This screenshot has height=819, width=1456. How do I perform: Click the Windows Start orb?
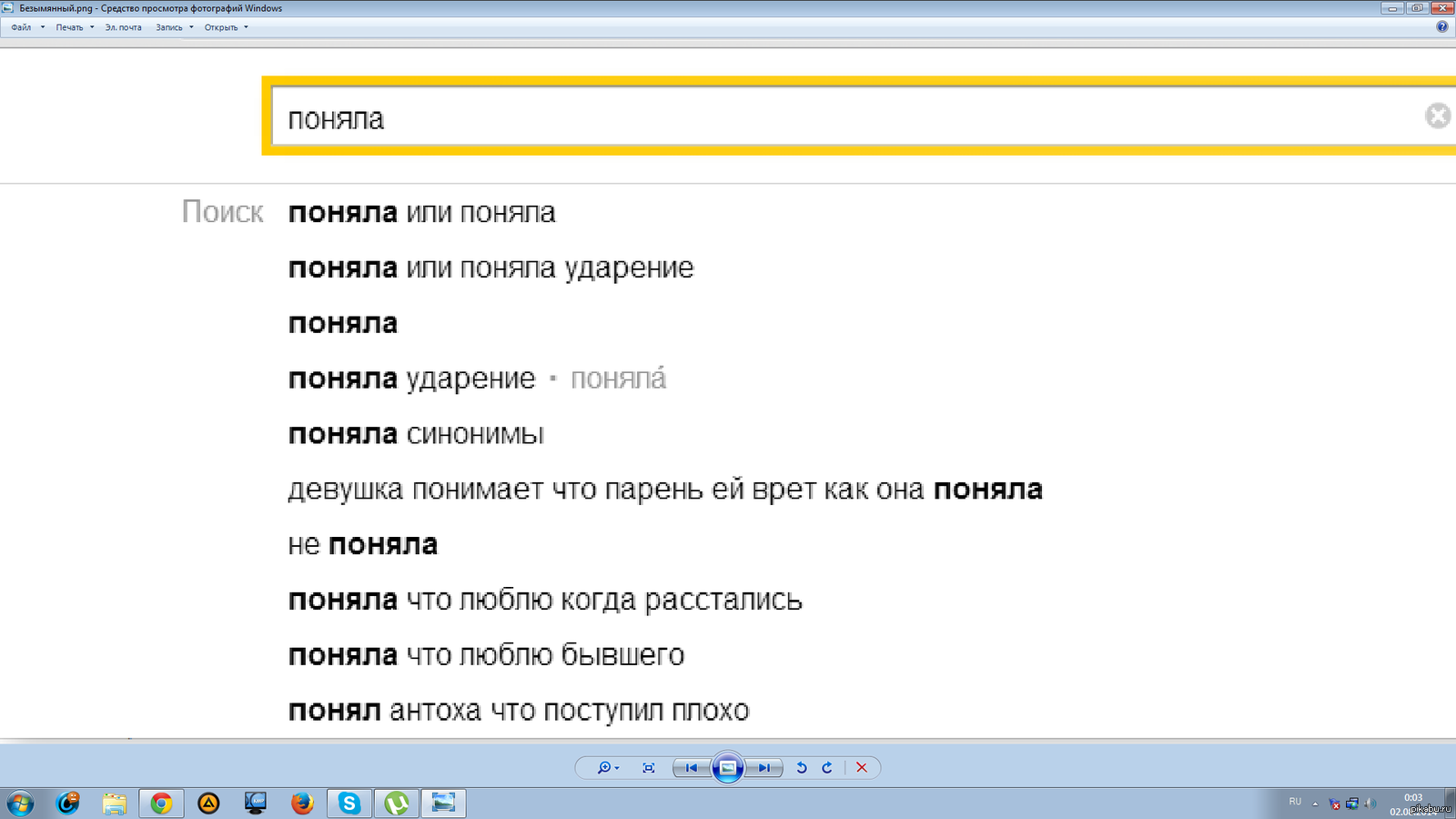pos(20,804)
